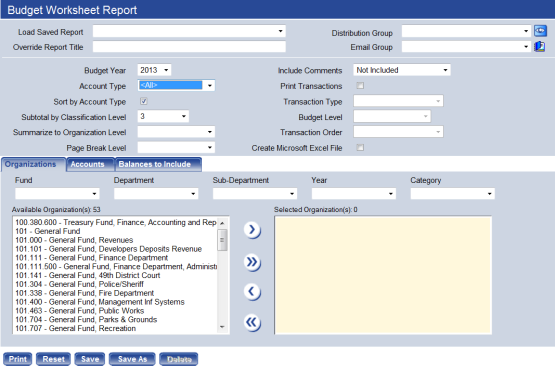Switch to the Balances to Include tab
Image resolution: width=555 pixels, height=369 pixels.
pos(159,165)
